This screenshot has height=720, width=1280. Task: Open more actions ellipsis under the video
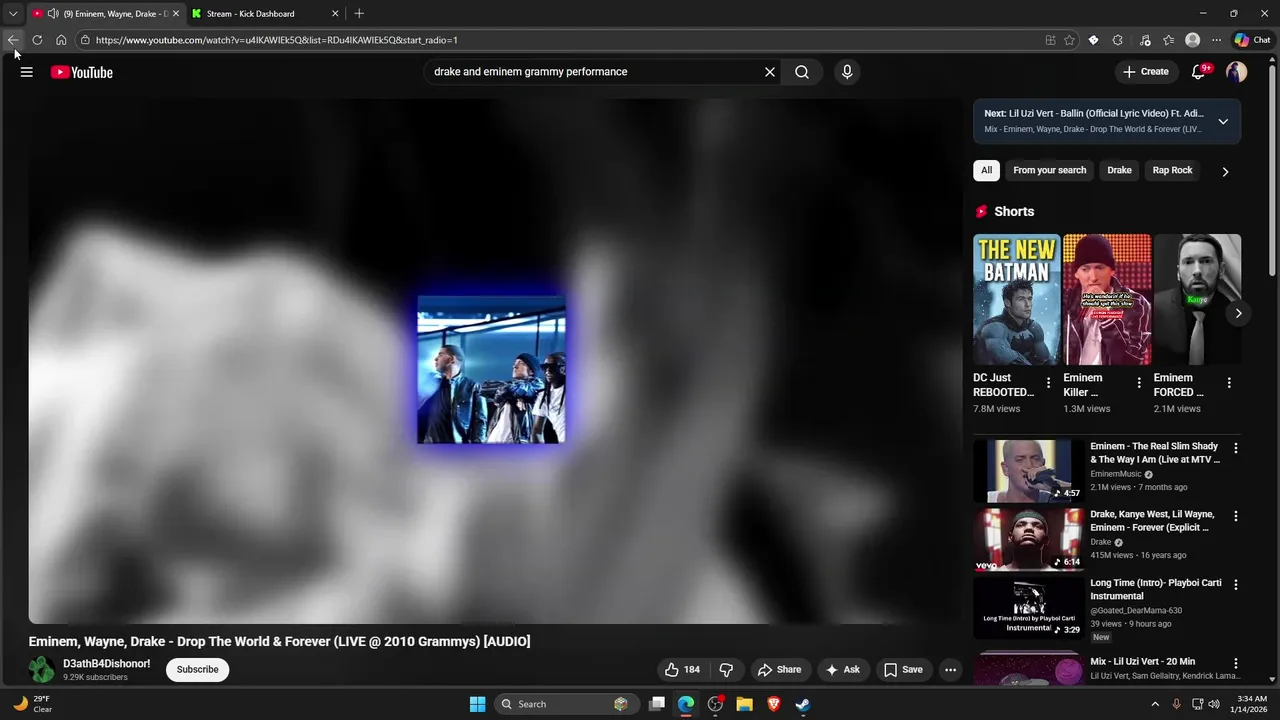pyautogui.click(x=951, y=670)
